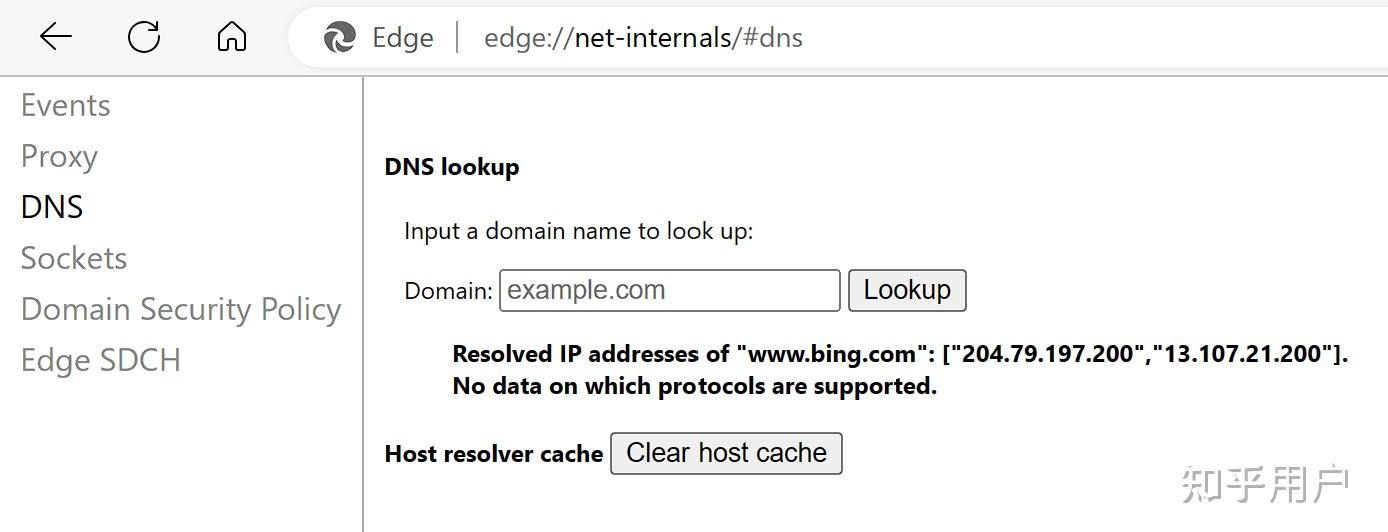This screenshot has height=532, width=1388.
Task: Click the Domain input field
Action: click(x=669, y=290)
